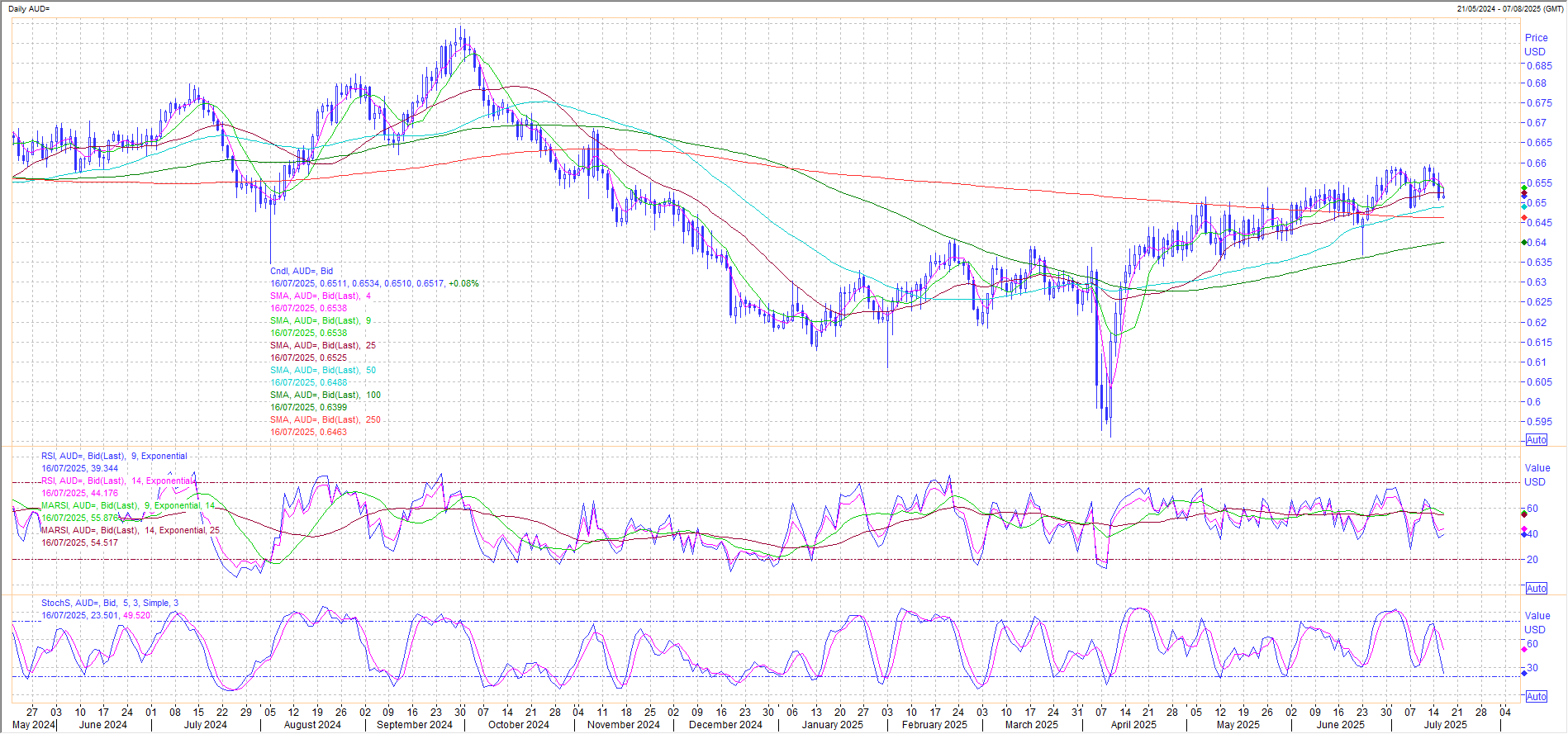Select the 'SMA, AUD=, Bid(Last), 100' legend
The height and width of the screenshot is (734, 1568).
[325, 395]
